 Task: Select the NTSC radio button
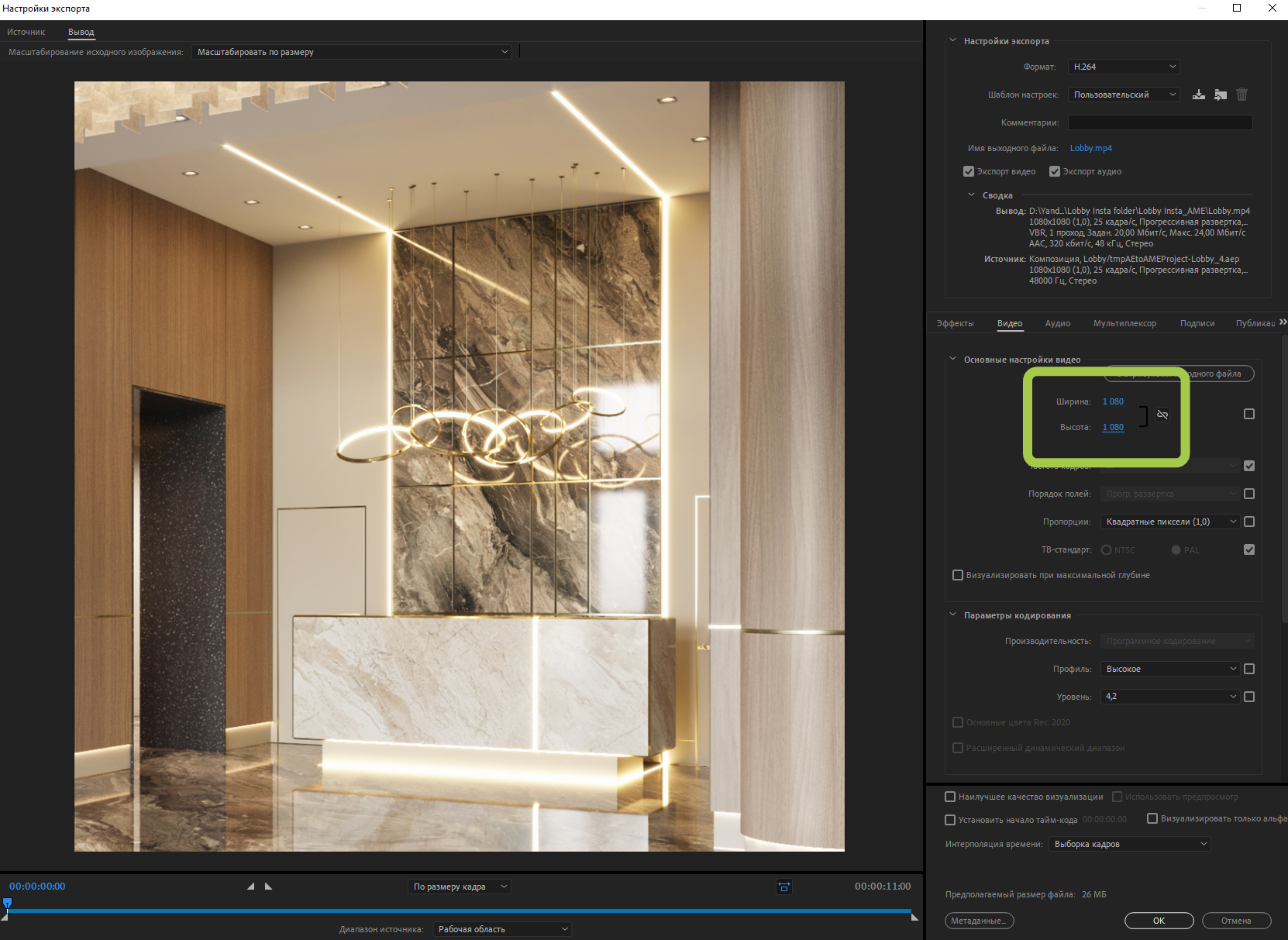click(1106, 550)
